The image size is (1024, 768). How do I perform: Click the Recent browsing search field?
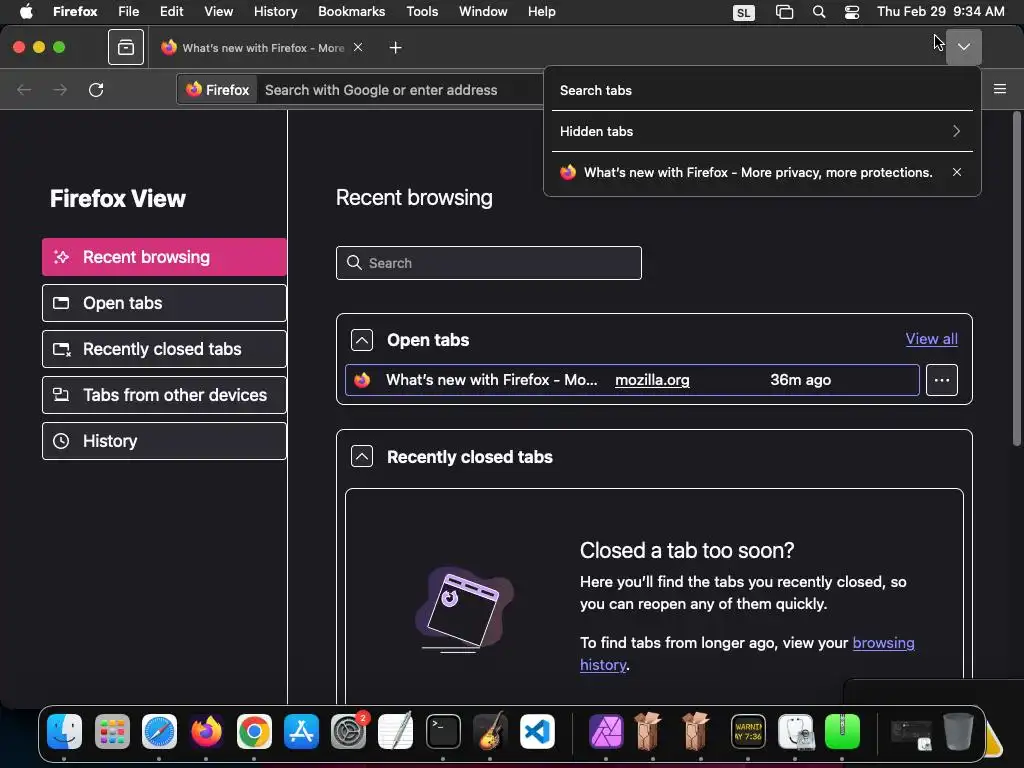tap(488, 263)
